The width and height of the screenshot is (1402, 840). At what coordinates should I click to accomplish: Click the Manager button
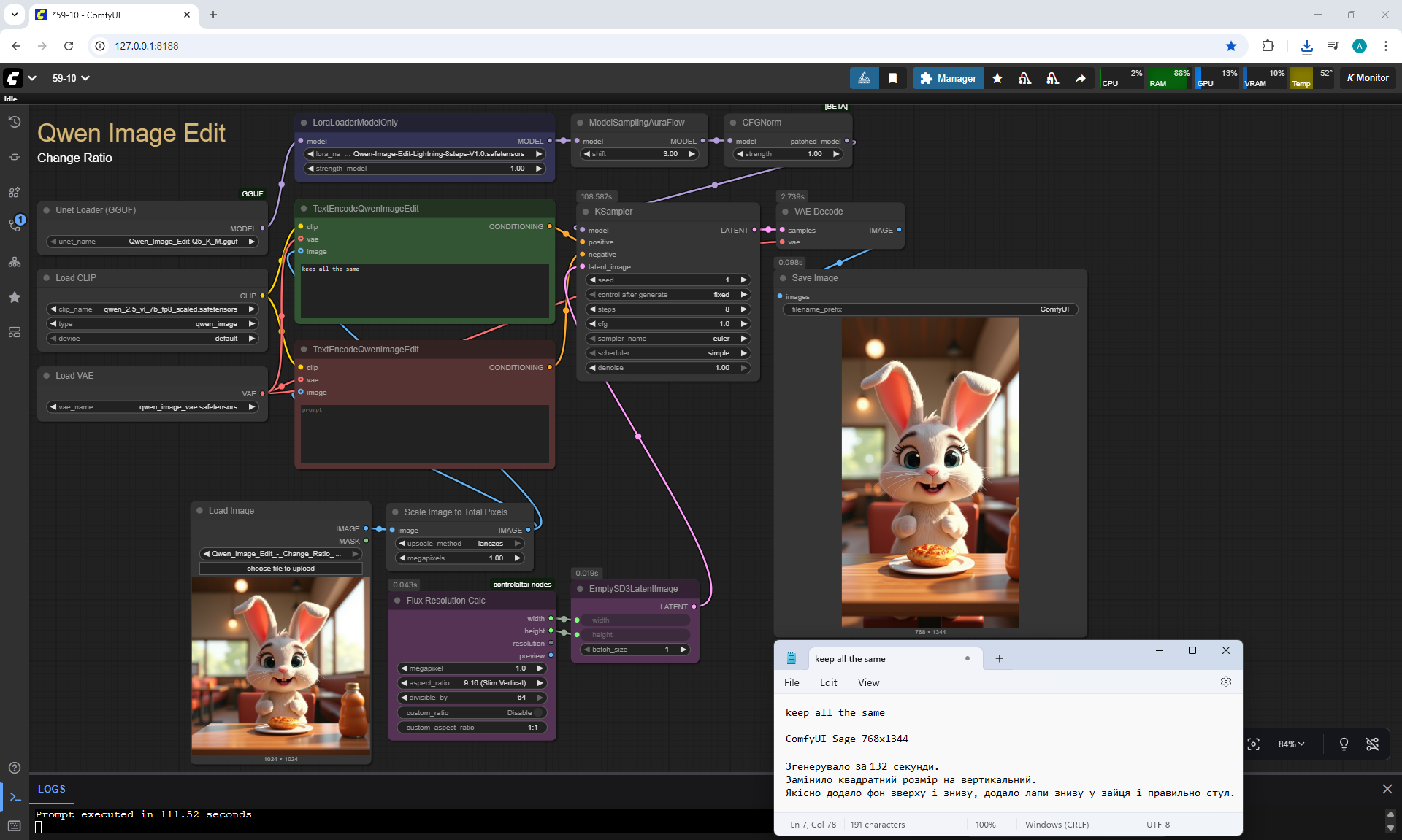[948, 78]
